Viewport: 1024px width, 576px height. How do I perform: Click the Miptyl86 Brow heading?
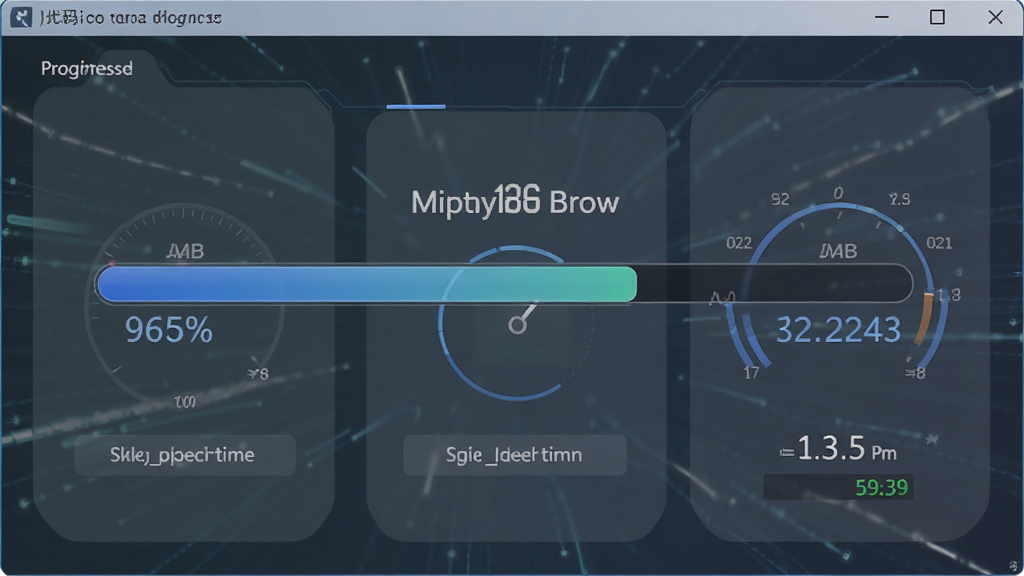coord(515,201)
